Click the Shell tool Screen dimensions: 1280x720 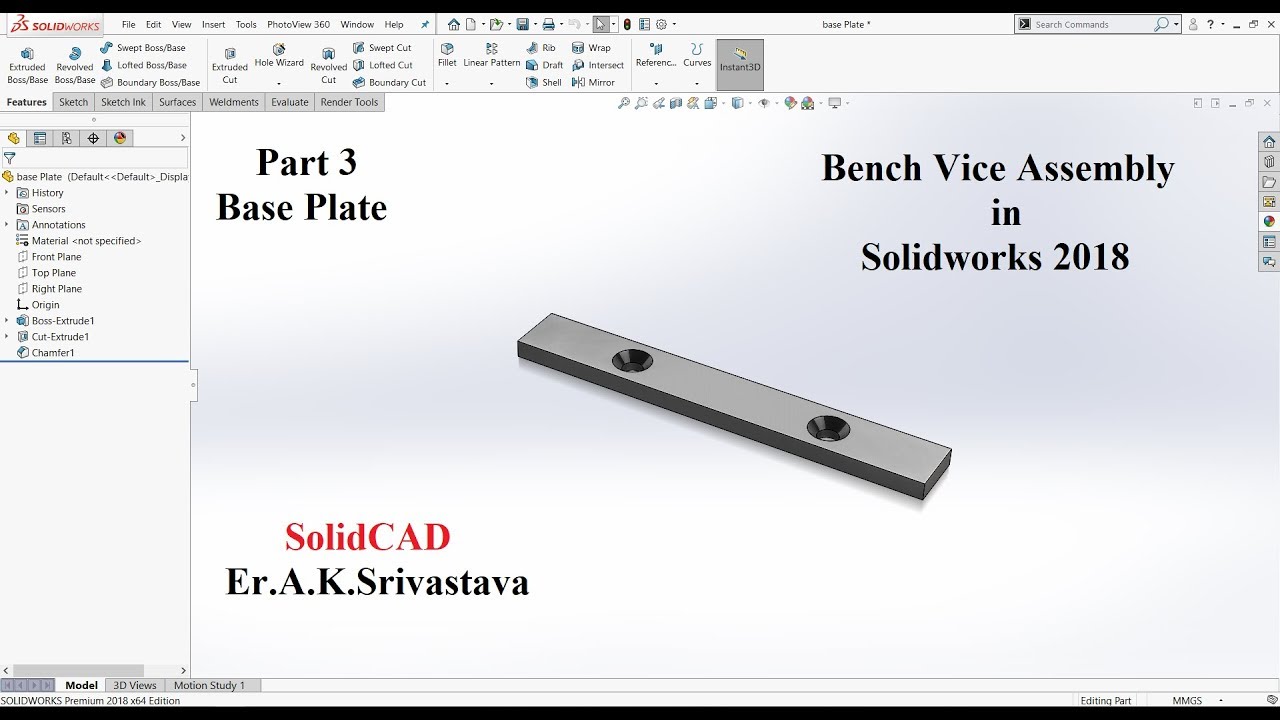click(544, 83)
